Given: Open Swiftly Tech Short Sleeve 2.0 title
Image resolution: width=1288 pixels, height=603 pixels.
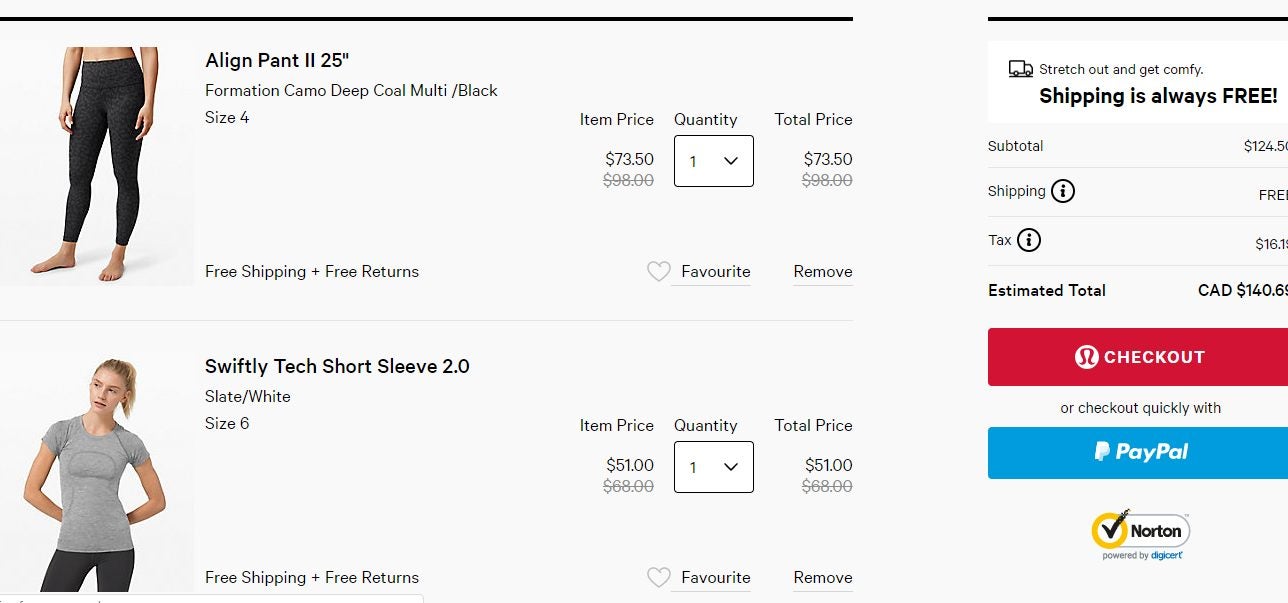Looking at the screenshot, I should pos(337,366).
